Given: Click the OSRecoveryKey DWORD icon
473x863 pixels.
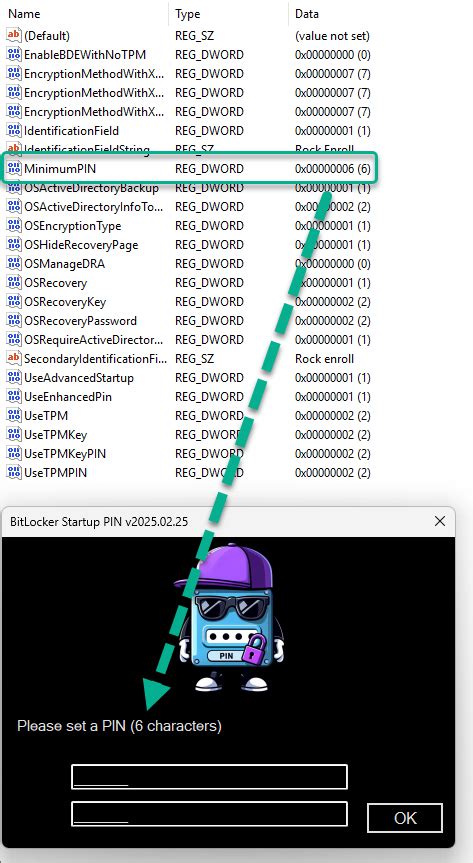Looking at the screenshot, I should [x=14, y=302].
